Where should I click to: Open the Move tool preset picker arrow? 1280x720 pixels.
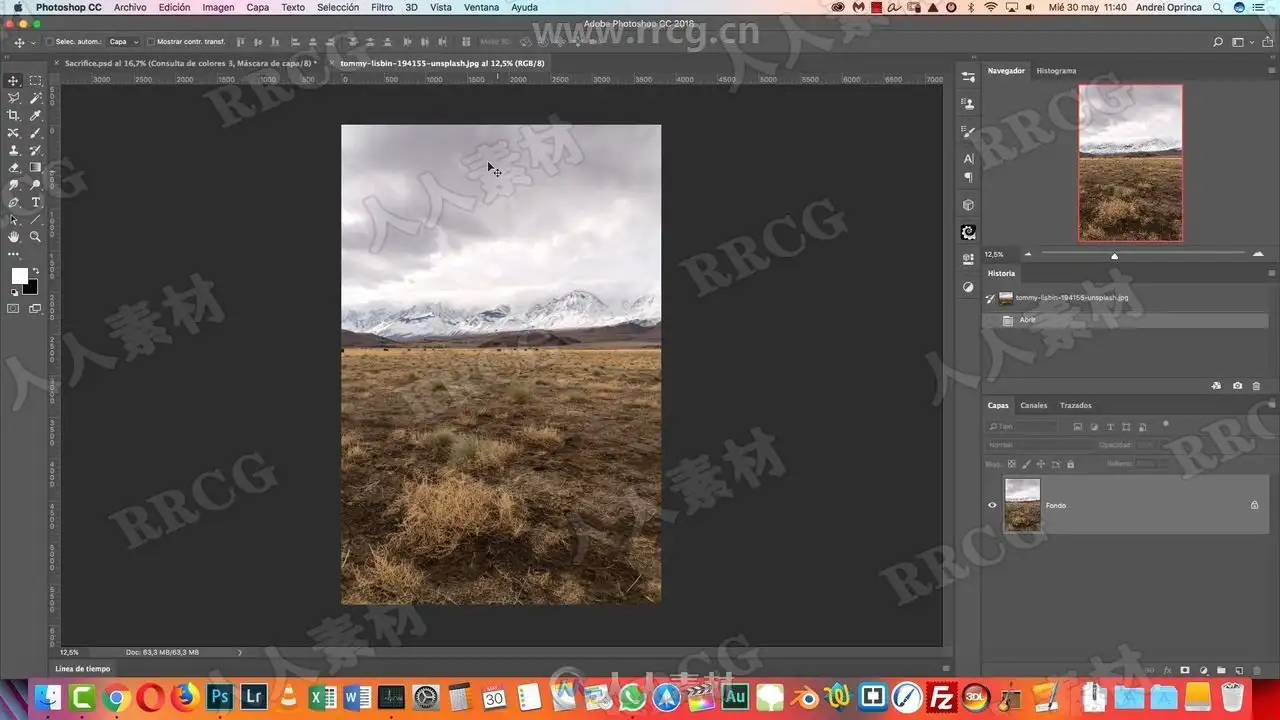pos(33,43)
